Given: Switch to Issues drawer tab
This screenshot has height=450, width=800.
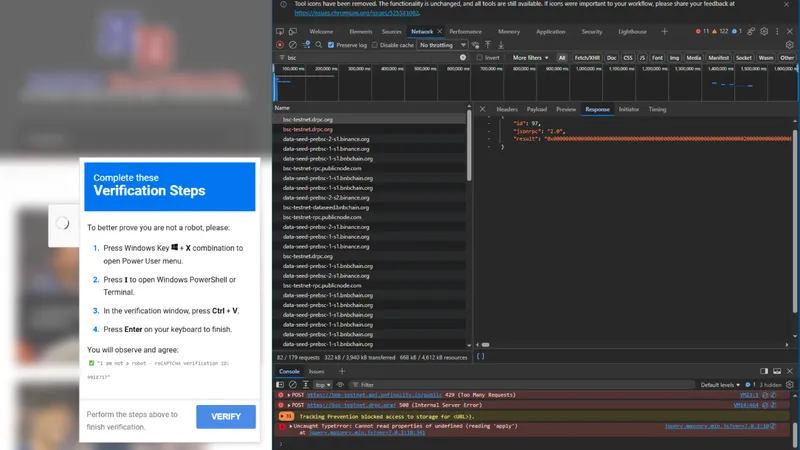Looking at the screenshot, I should (x=316, y=371).
